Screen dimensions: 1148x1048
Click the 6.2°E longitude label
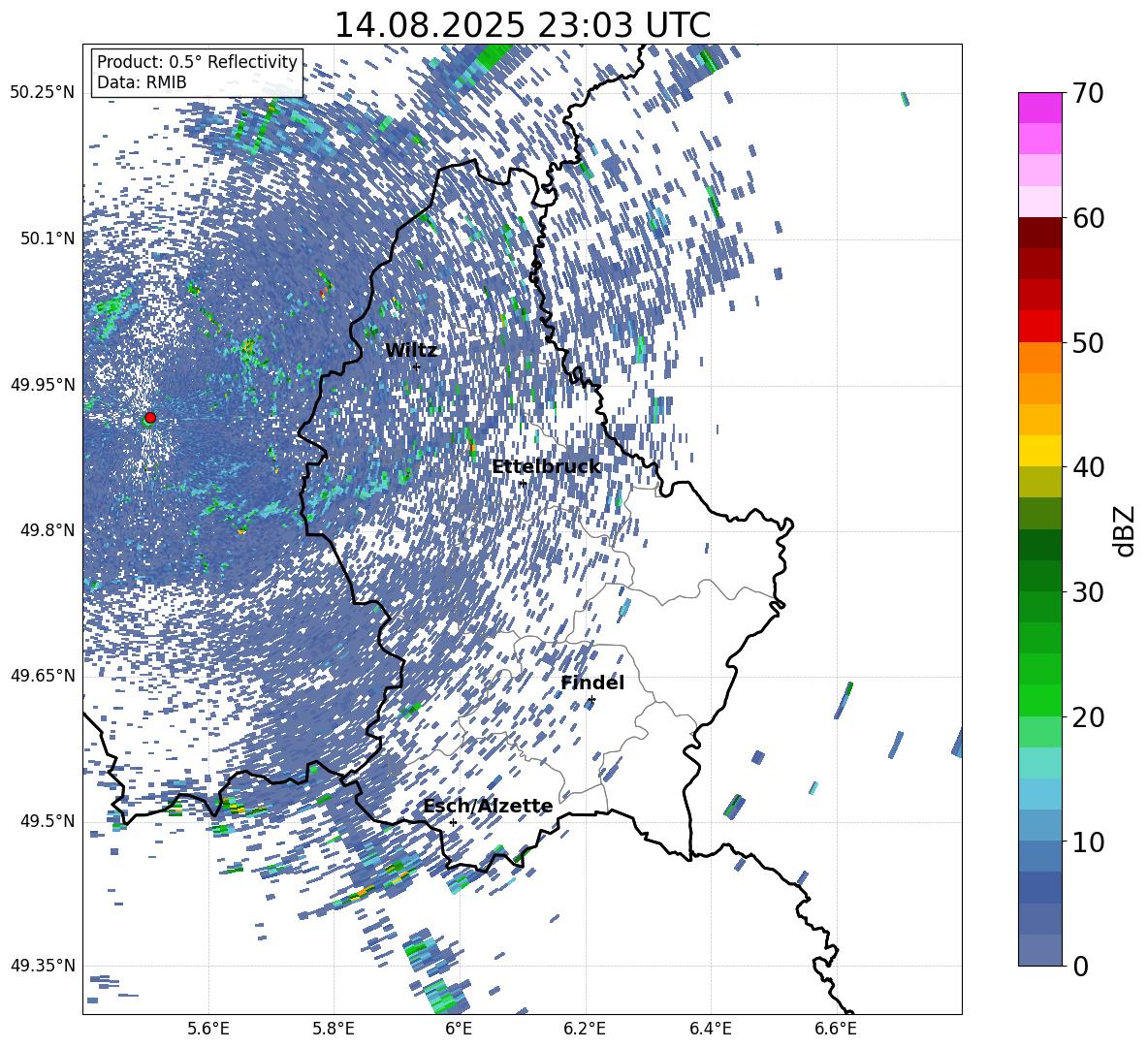coord(585,1030)
